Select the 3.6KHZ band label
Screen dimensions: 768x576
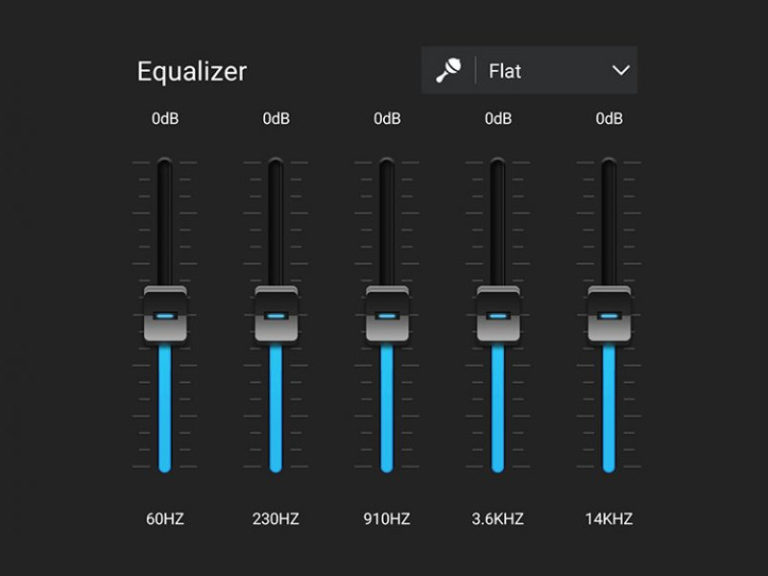(x=498, y=519)
